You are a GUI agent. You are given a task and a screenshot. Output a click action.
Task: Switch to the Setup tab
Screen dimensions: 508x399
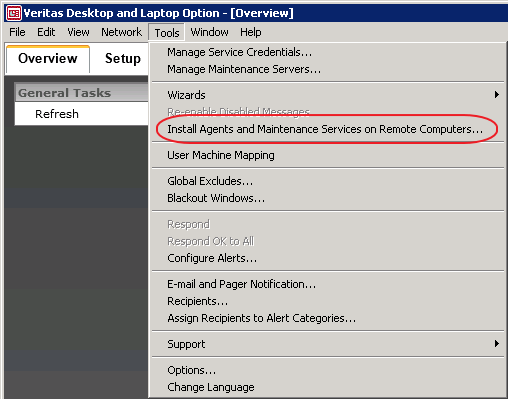point(123,59)
